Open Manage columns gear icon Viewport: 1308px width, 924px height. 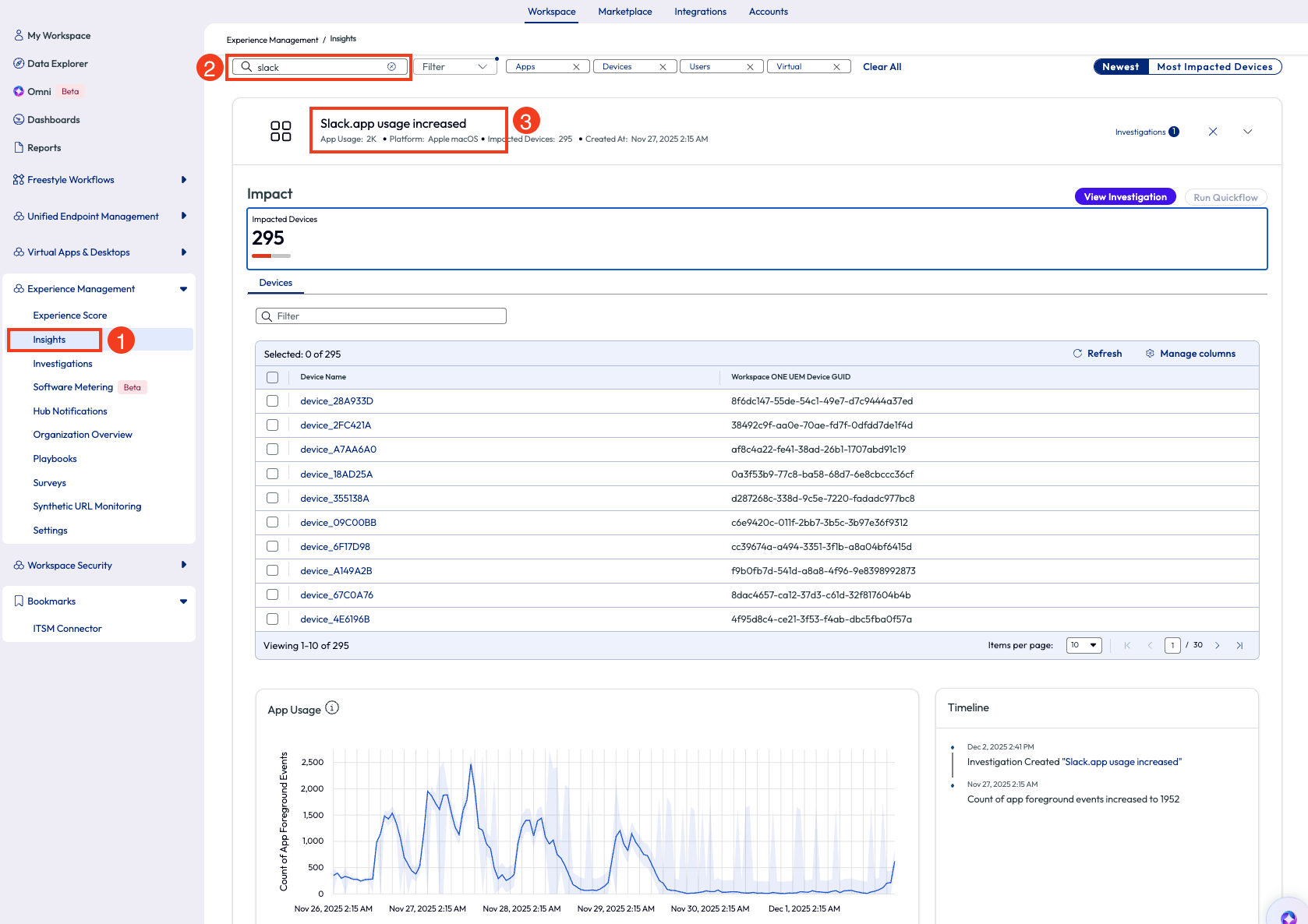point(1150,354)
